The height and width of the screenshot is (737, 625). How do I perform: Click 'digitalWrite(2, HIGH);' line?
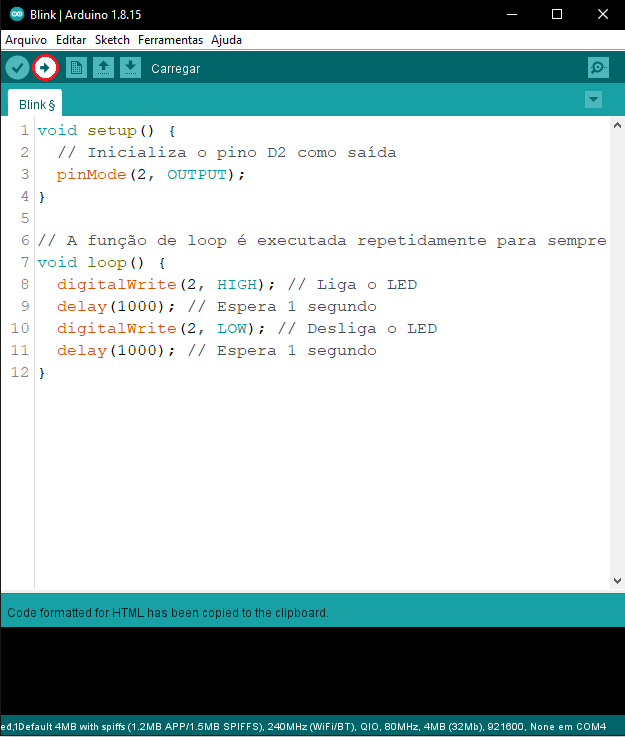click(x=166, y=285)
